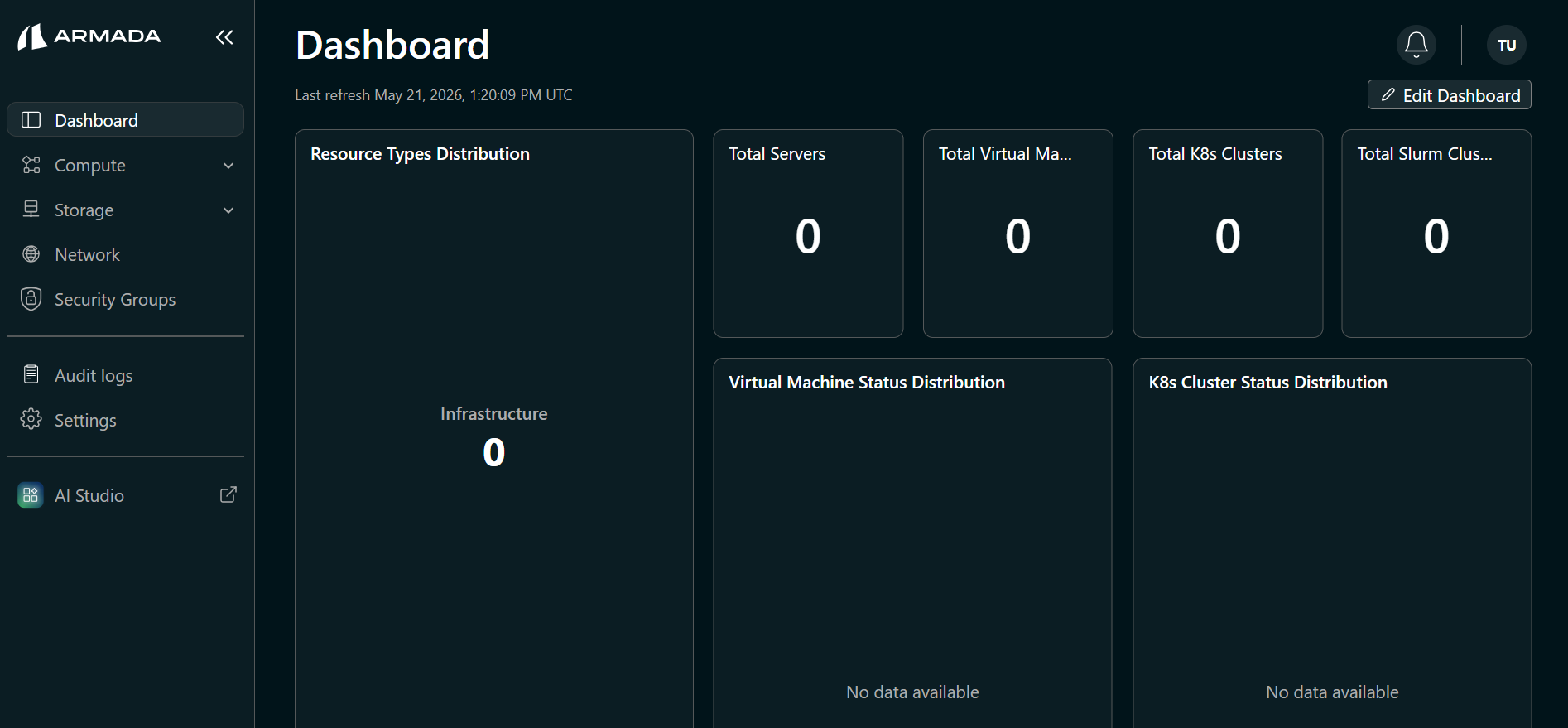
Task: Click the Edit Dashboard button
Action: (1449, 94)
